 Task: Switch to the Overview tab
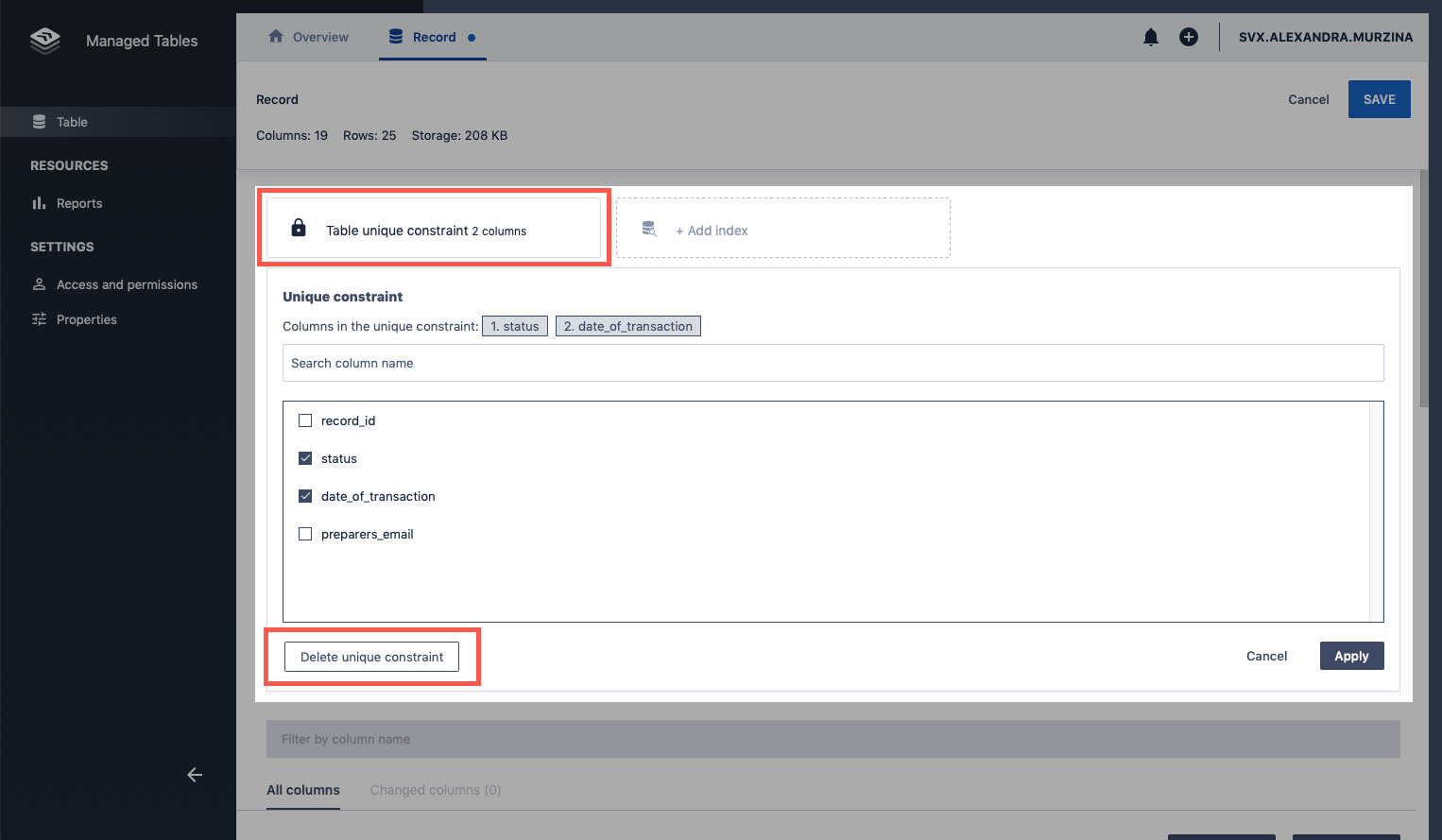point(309,37)
